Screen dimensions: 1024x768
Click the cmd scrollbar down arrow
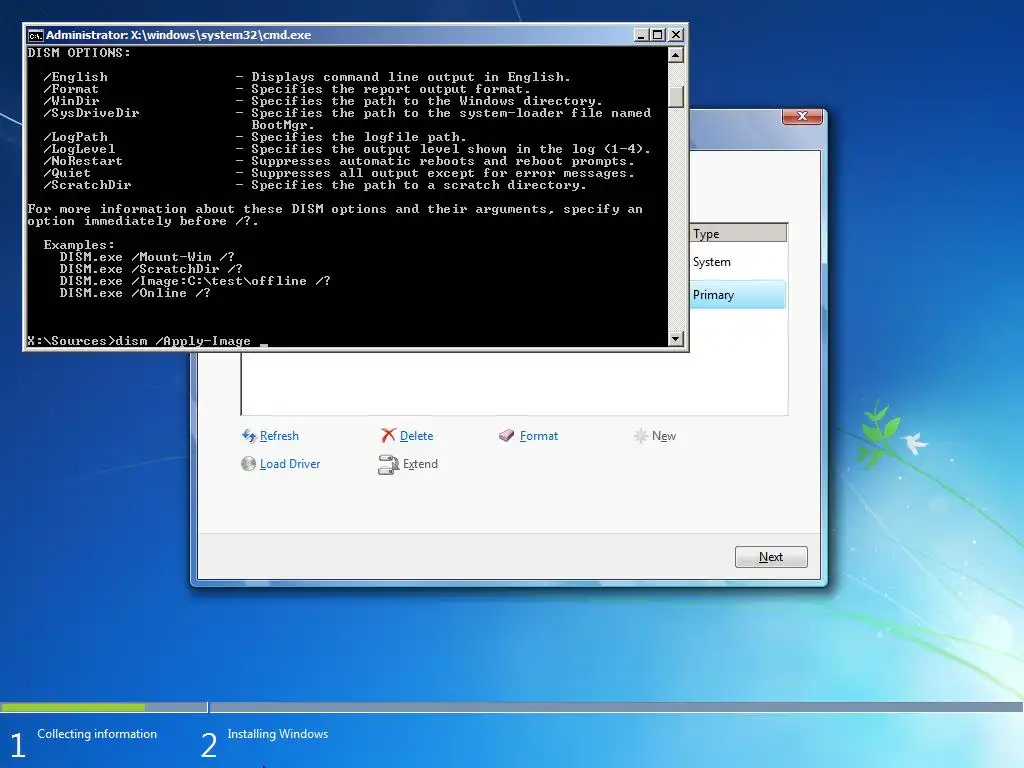pos(676,338)
